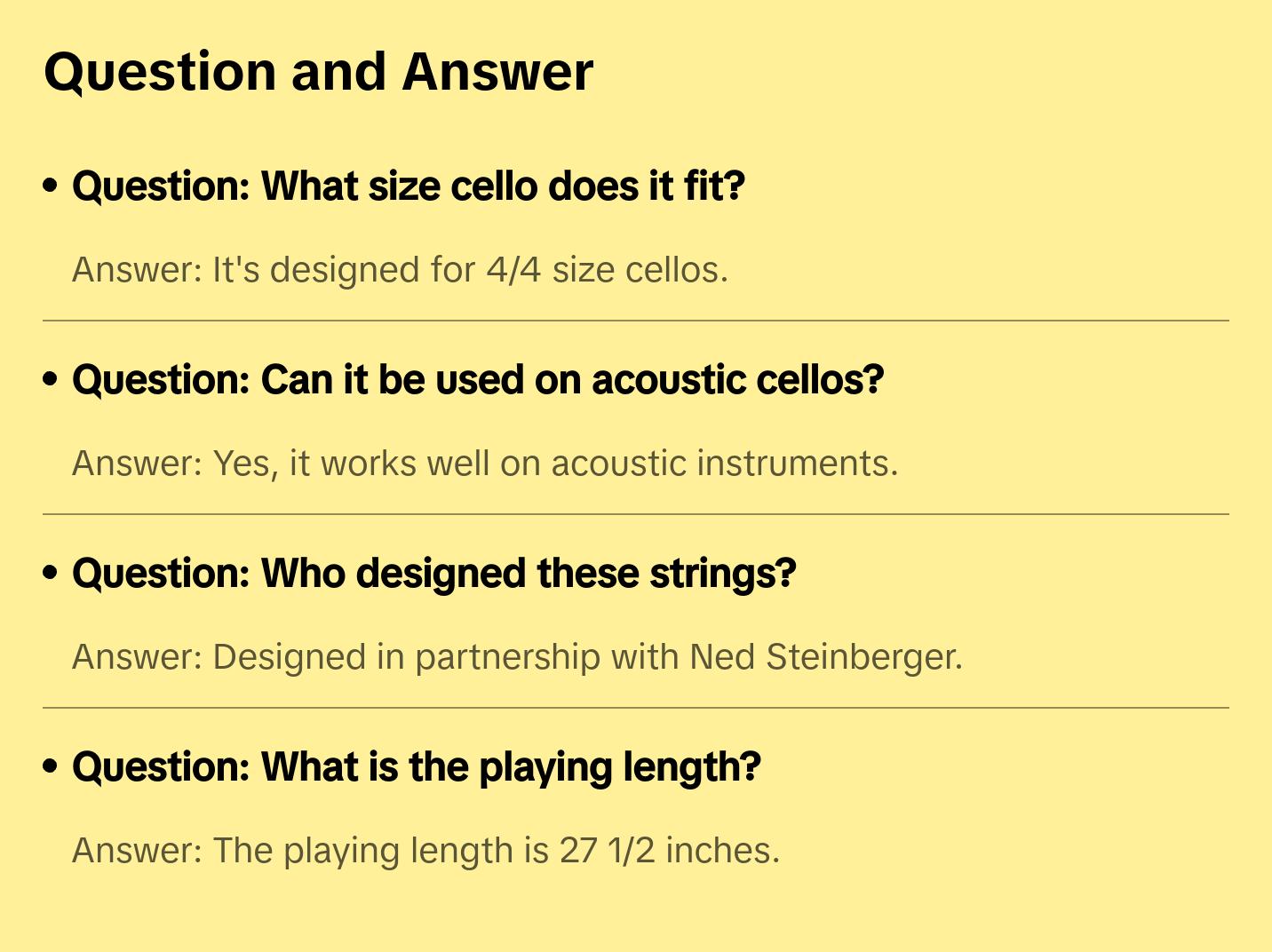Click bullet beside "Who designed these strings?"
The image size is (1272, 952).
click(51, 574)
